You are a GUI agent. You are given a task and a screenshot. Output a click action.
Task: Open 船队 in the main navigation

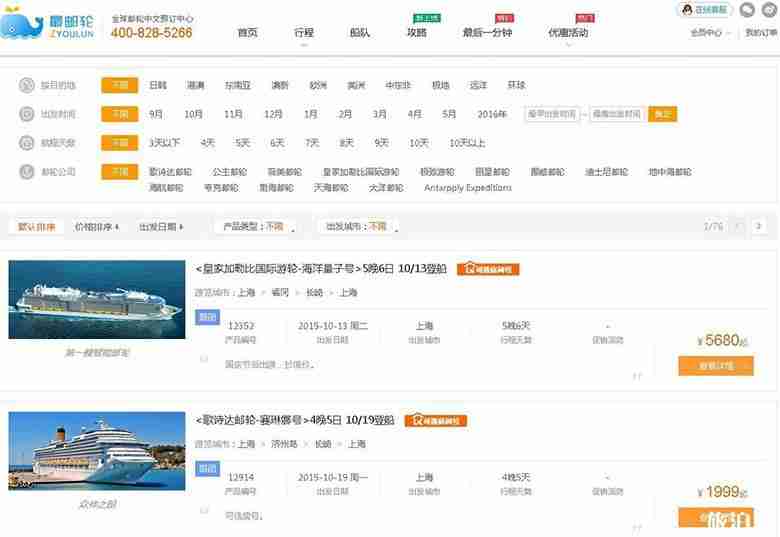tap(359, 33)
